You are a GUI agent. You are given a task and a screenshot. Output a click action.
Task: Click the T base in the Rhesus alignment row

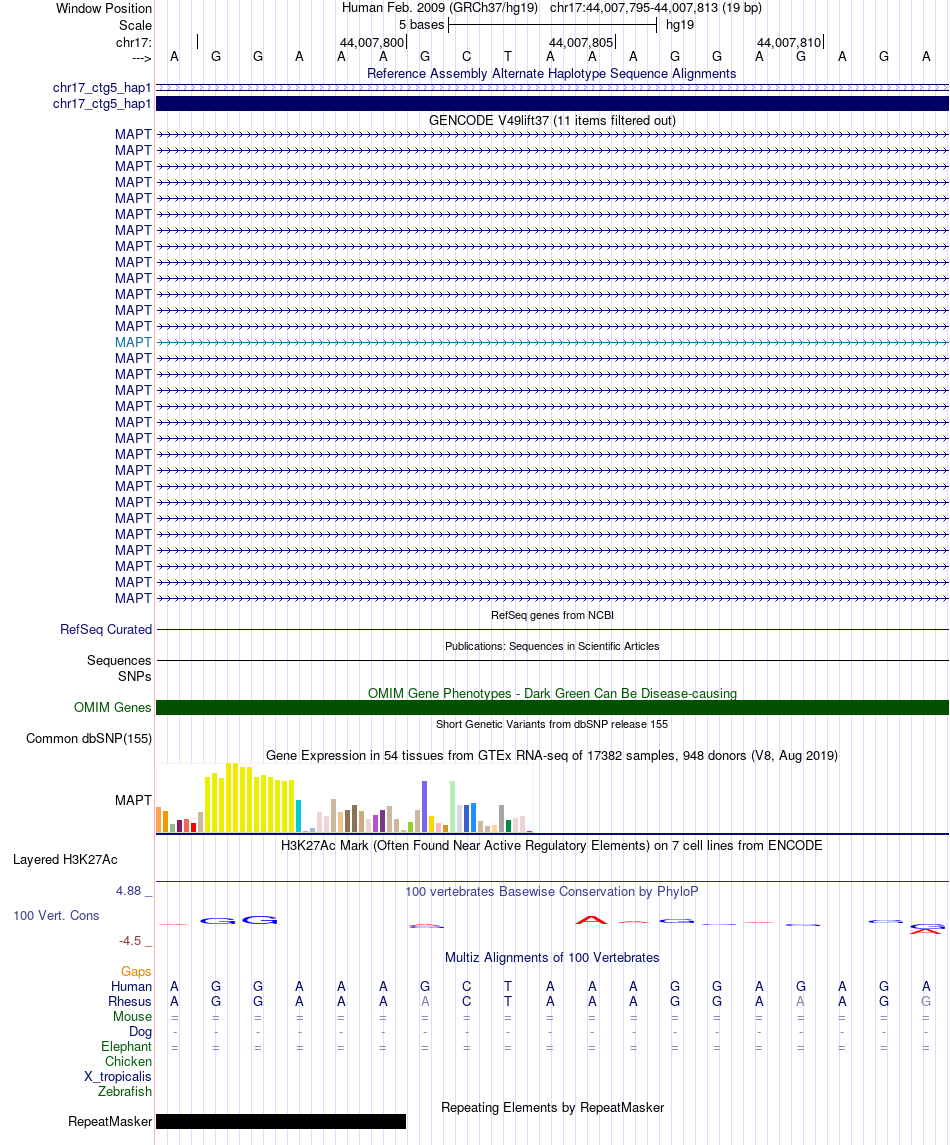click(x=508, y=1002)
